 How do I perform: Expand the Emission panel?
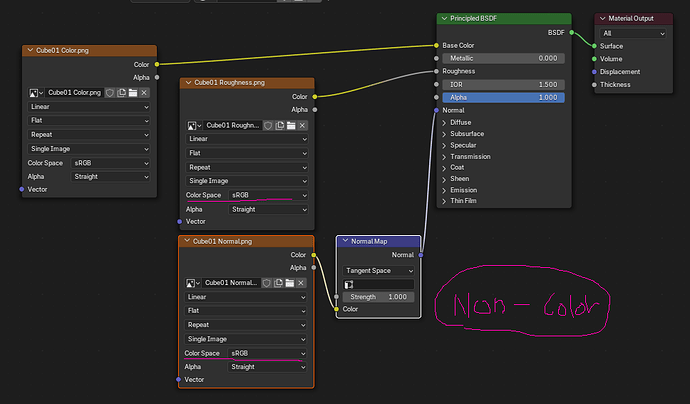pos(444,191)
